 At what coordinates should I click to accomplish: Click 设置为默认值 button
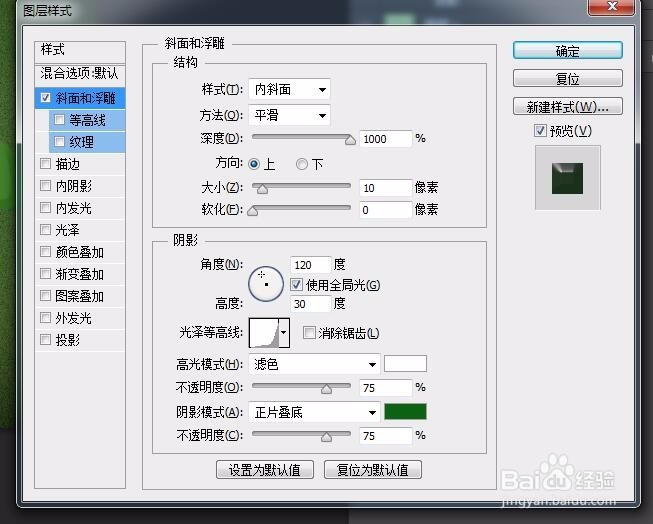point(264,469)
